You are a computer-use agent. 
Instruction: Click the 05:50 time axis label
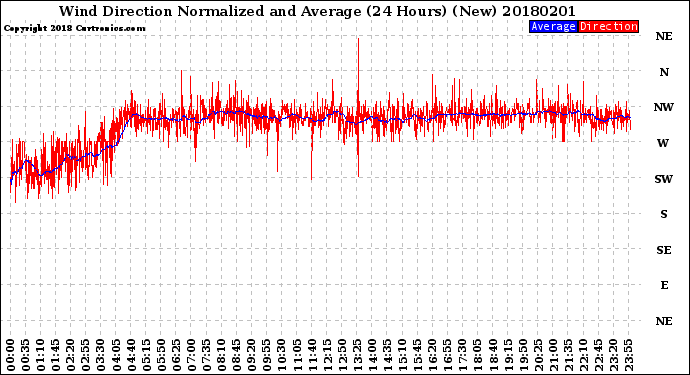161,355
